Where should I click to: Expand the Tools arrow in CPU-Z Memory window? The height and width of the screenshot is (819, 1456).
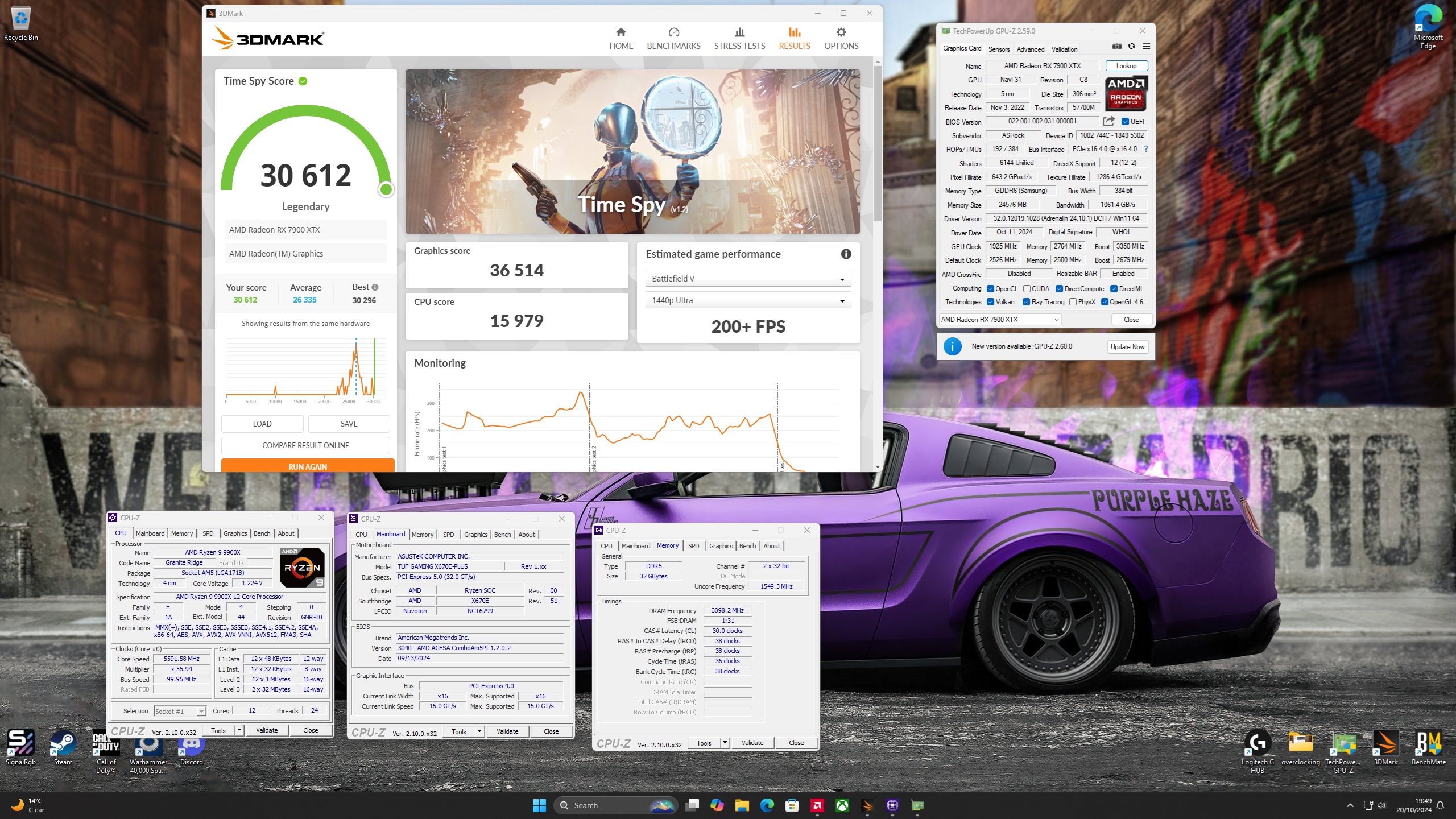tap(725, 743)
